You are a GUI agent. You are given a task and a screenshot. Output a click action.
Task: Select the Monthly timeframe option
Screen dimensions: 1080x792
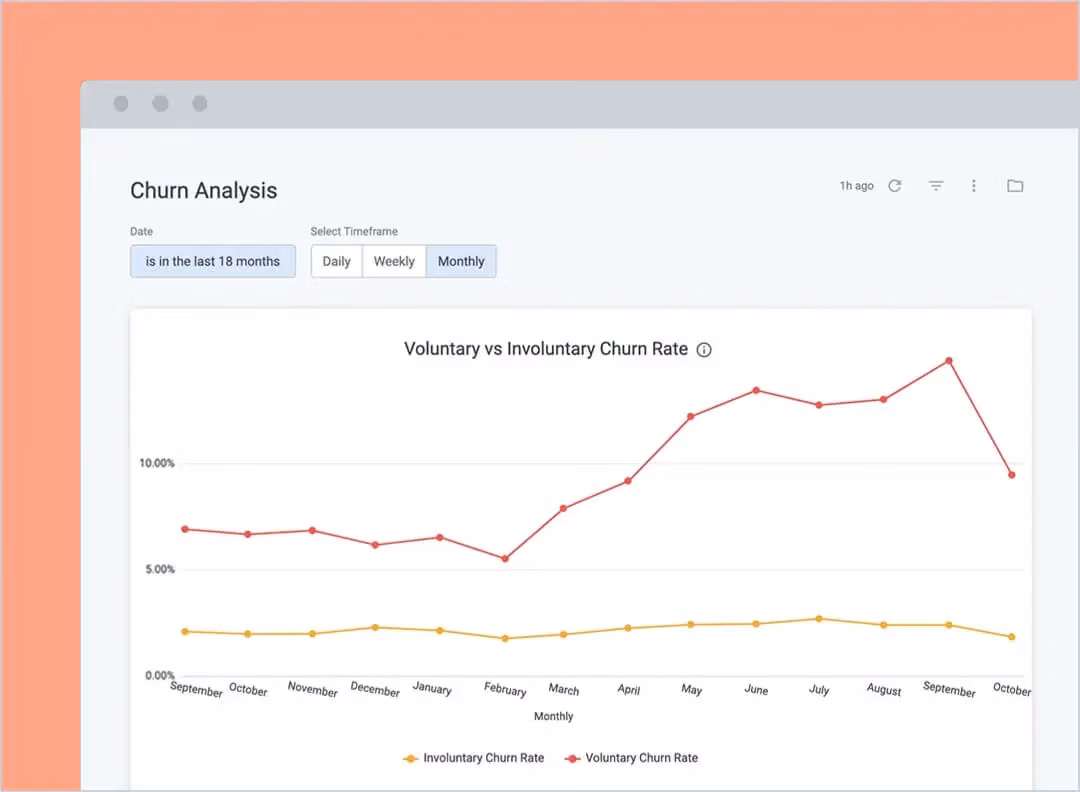click(x=461, y=261)
